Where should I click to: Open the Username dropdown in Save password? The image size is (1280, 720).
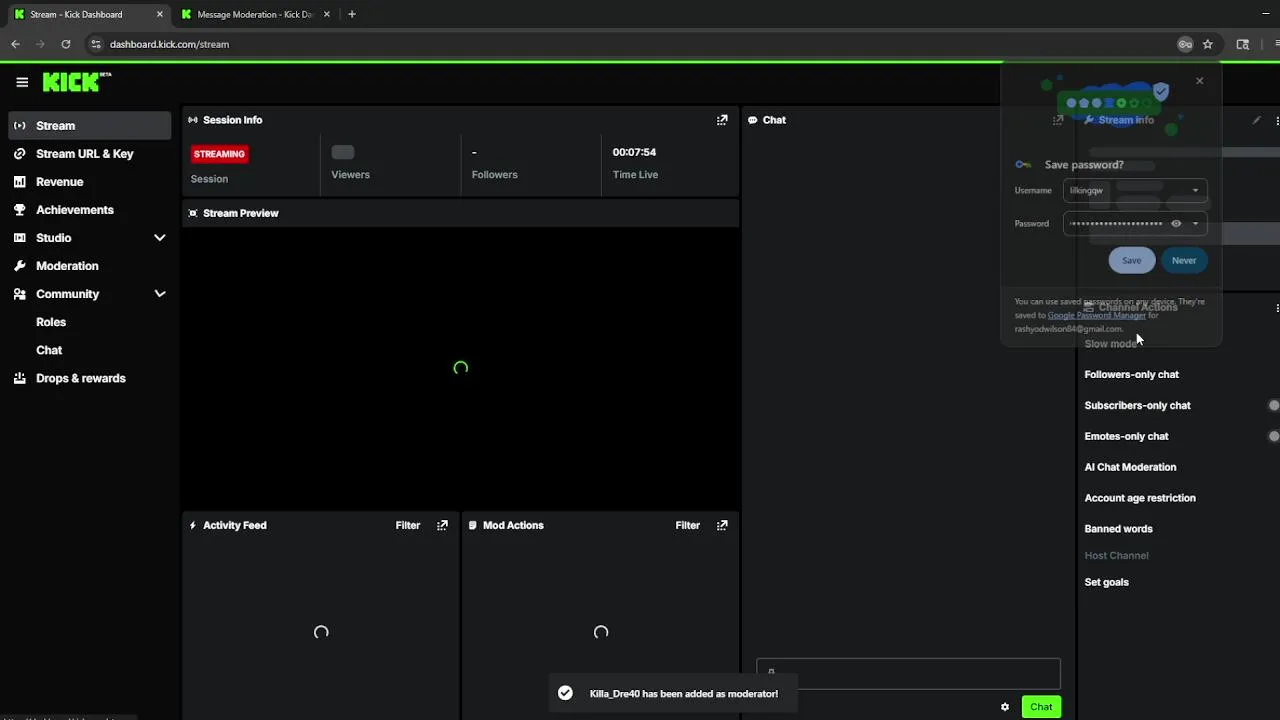(x=1195, y=190)
